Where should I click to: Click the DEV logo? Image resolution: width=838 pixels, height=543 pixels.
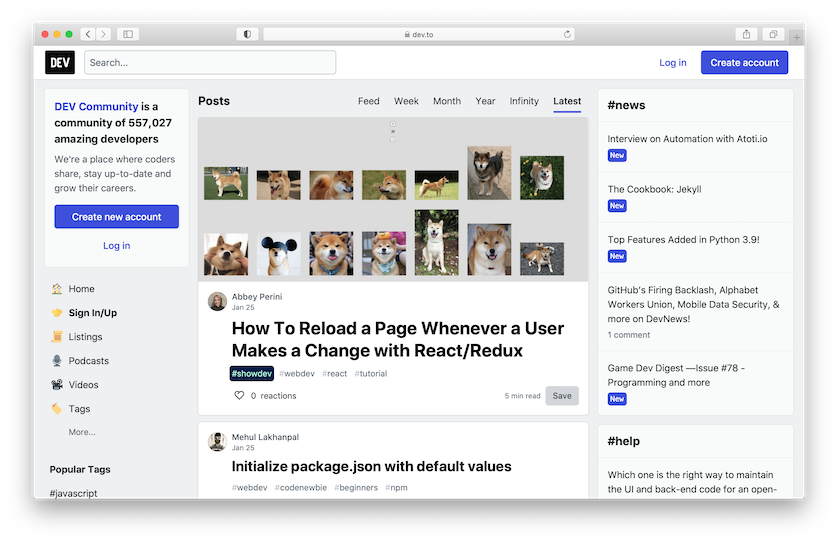click(60, 63)
